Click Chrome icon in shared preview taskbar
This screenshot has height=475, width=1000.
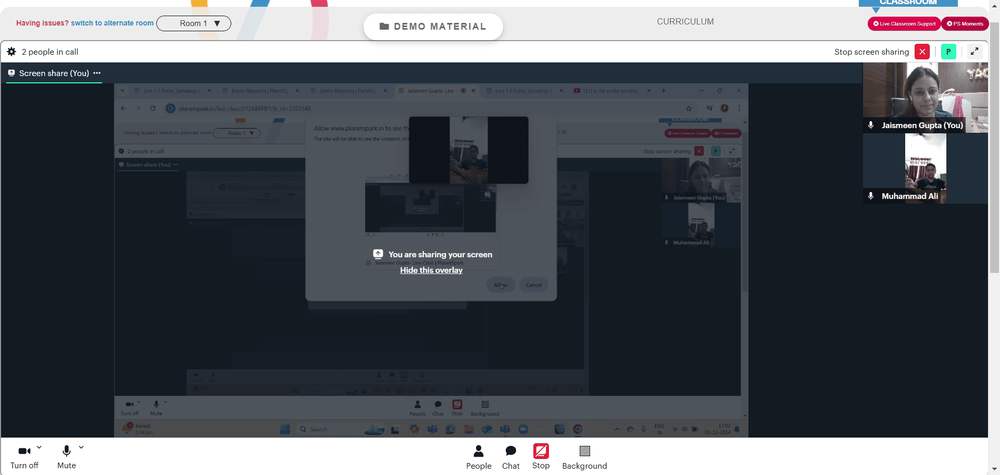(x=577, y=429)
